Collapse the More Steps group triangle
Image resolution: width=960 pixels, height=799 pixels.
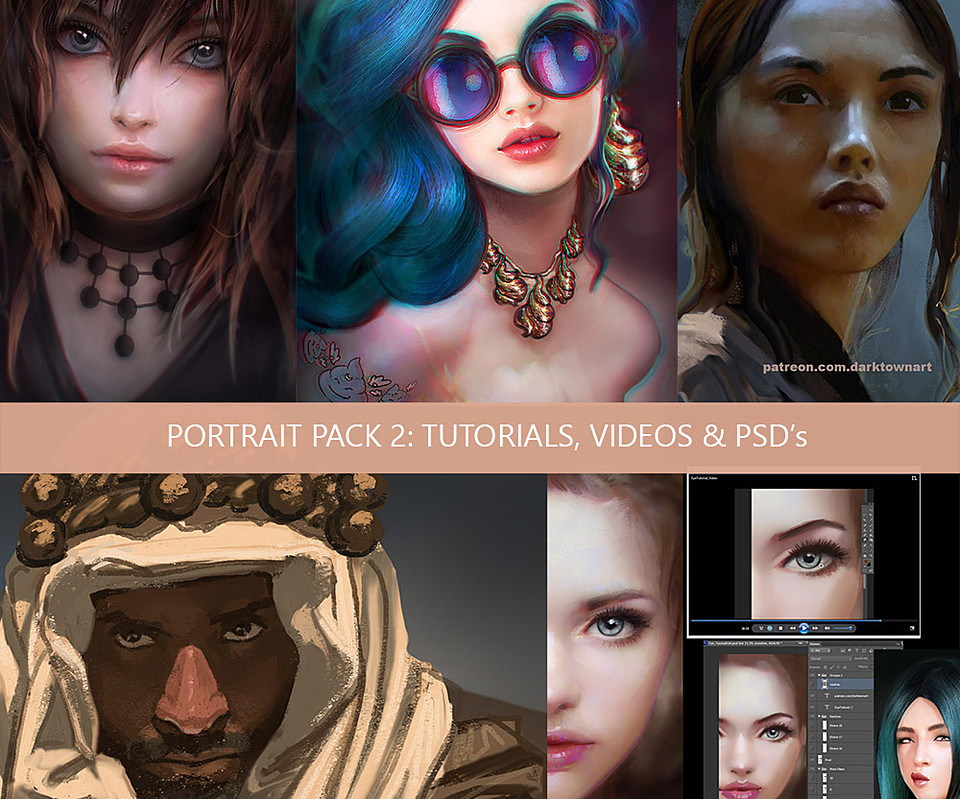818,767
